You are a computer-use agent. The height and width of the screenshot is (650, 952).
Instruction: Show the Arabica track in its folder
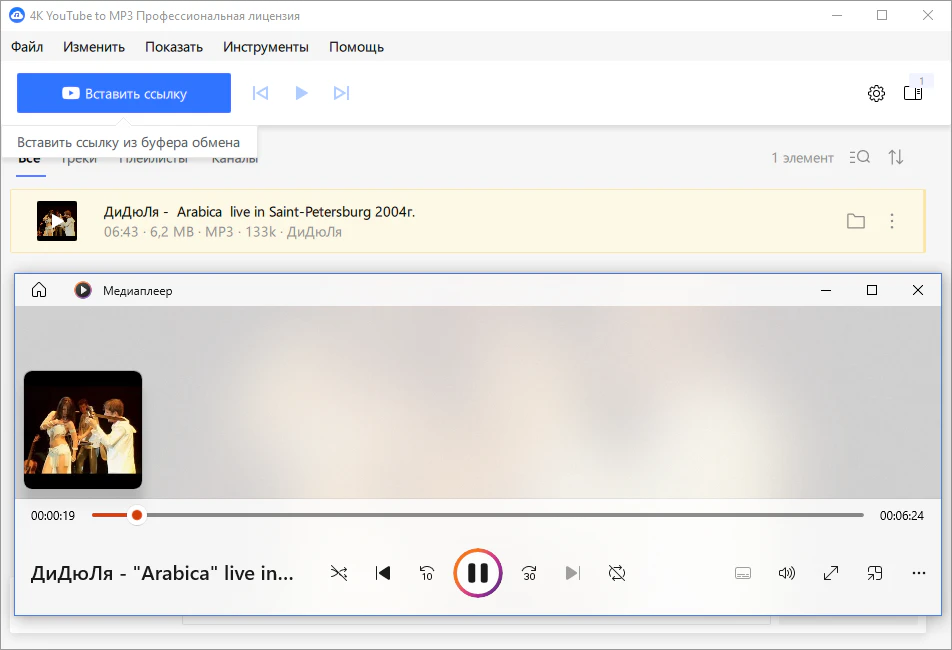[856, 221]
